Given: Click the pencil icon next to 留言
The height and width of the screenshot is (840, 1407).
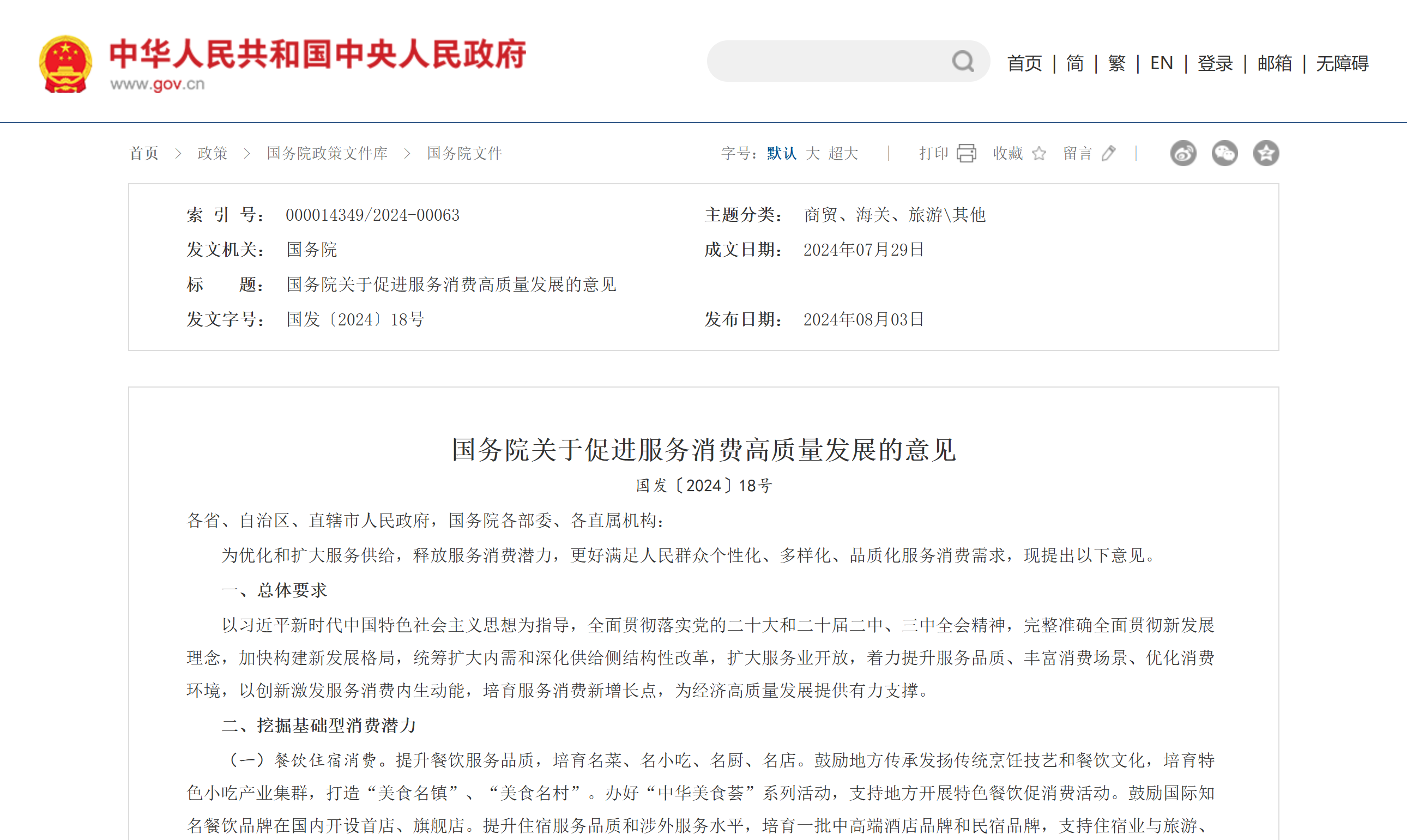Looking at the screenshot, I should (x=1109, y=153).
